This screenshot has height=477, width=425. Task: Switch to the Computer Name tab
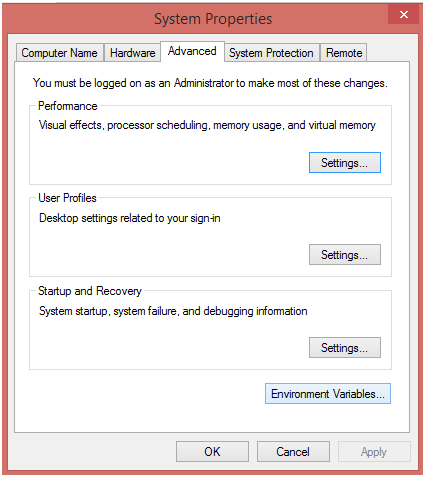pyautogui.click(x=59, y=53)
